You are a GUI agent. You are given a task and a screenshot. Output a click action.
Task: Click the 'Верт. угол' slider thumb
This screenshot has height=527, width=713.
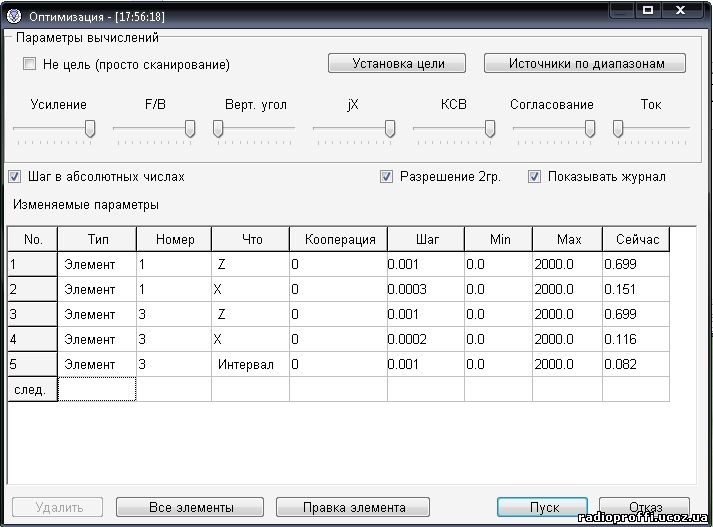[218, 129]
